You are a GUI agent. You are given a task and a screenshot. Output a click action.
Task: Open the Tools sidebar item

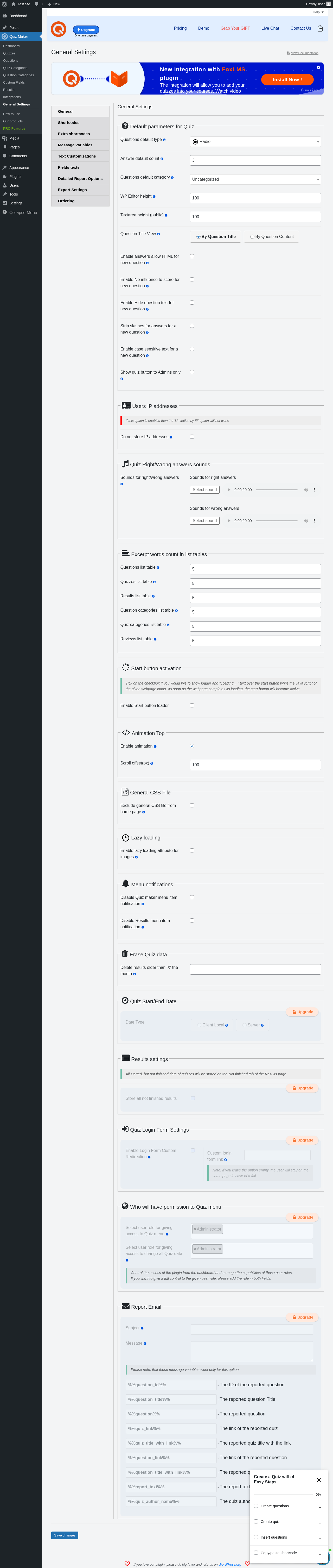(x=21, y=194)
